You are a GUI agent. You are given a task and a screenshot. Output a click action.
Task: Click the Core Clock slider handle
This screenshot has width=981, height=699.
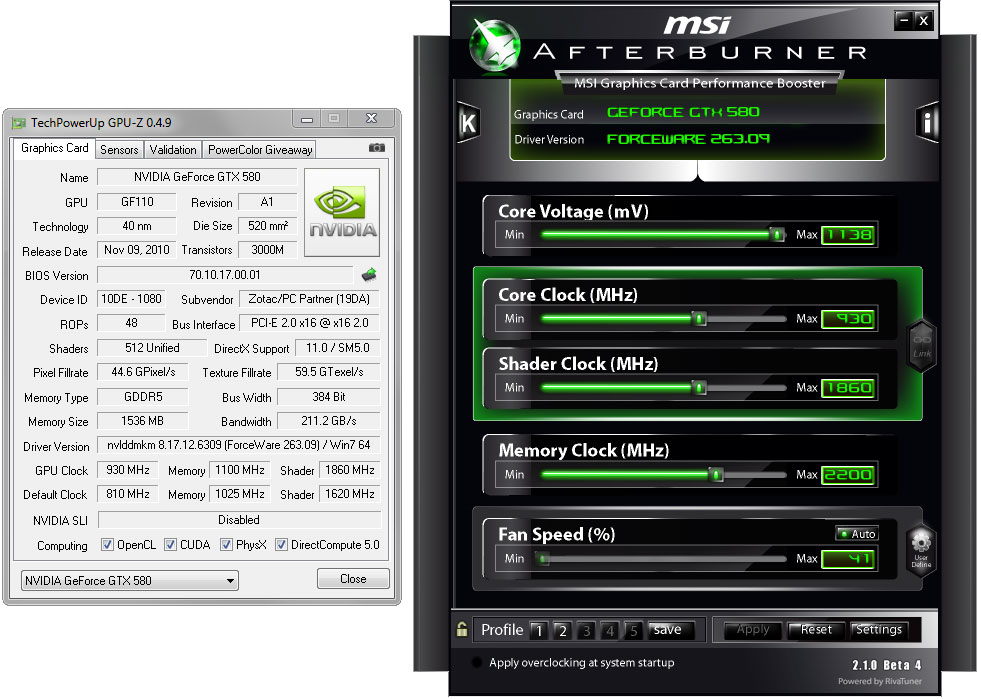[699, 319]
